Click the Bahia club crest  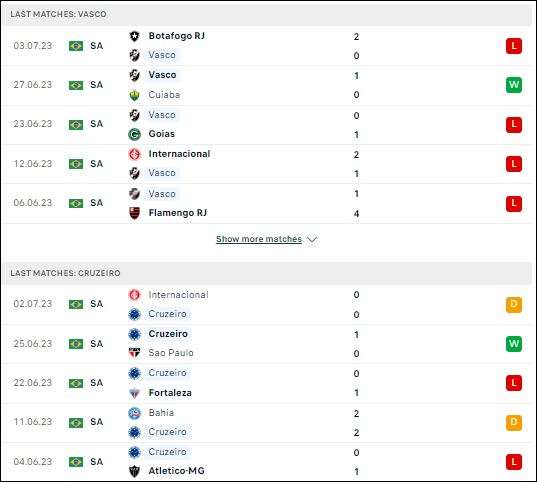coord(134,413)
